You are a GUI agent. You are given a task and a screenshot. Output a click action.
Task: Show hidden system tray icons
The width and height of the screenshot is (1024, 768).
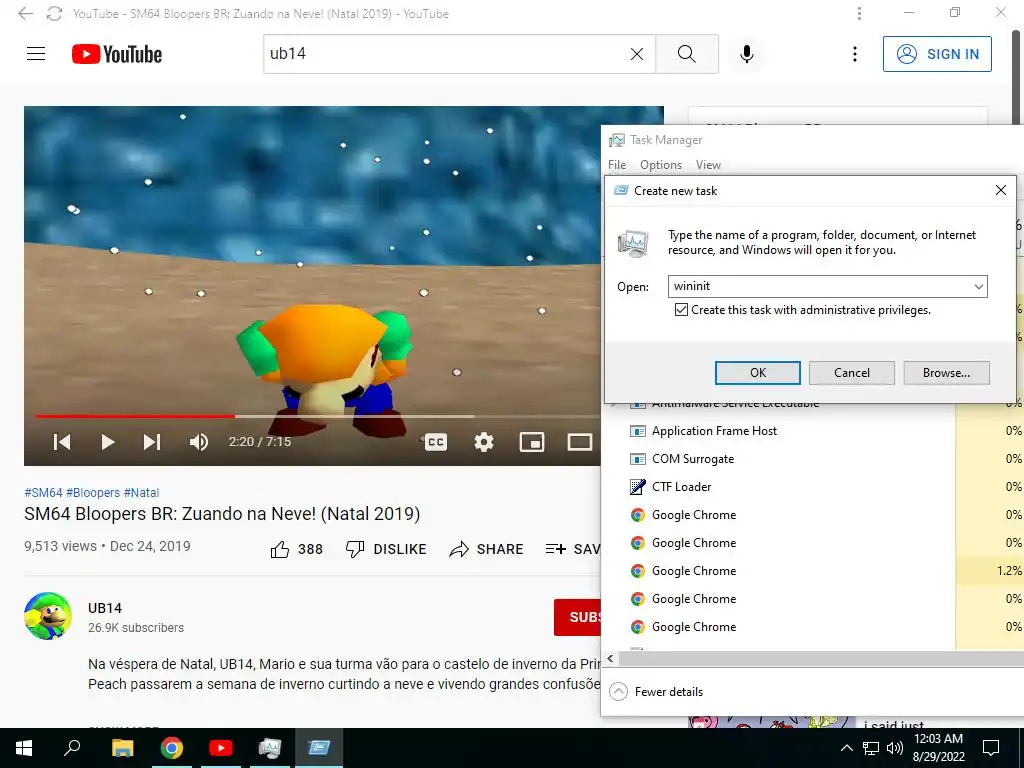coord(846,748)
